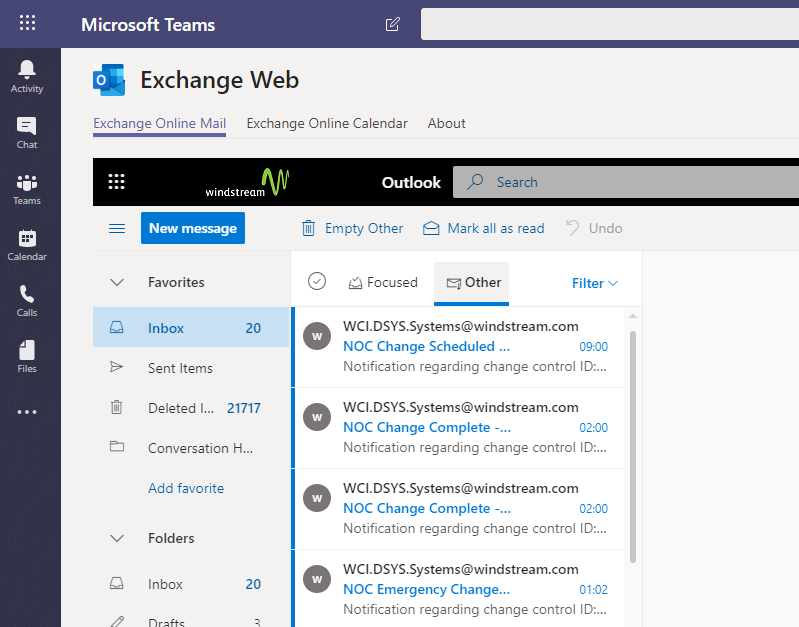Image resolution: width=799 pixels, height=627 pixels.
Task: Open the Teams Calendar
Action: click(27, 245)
